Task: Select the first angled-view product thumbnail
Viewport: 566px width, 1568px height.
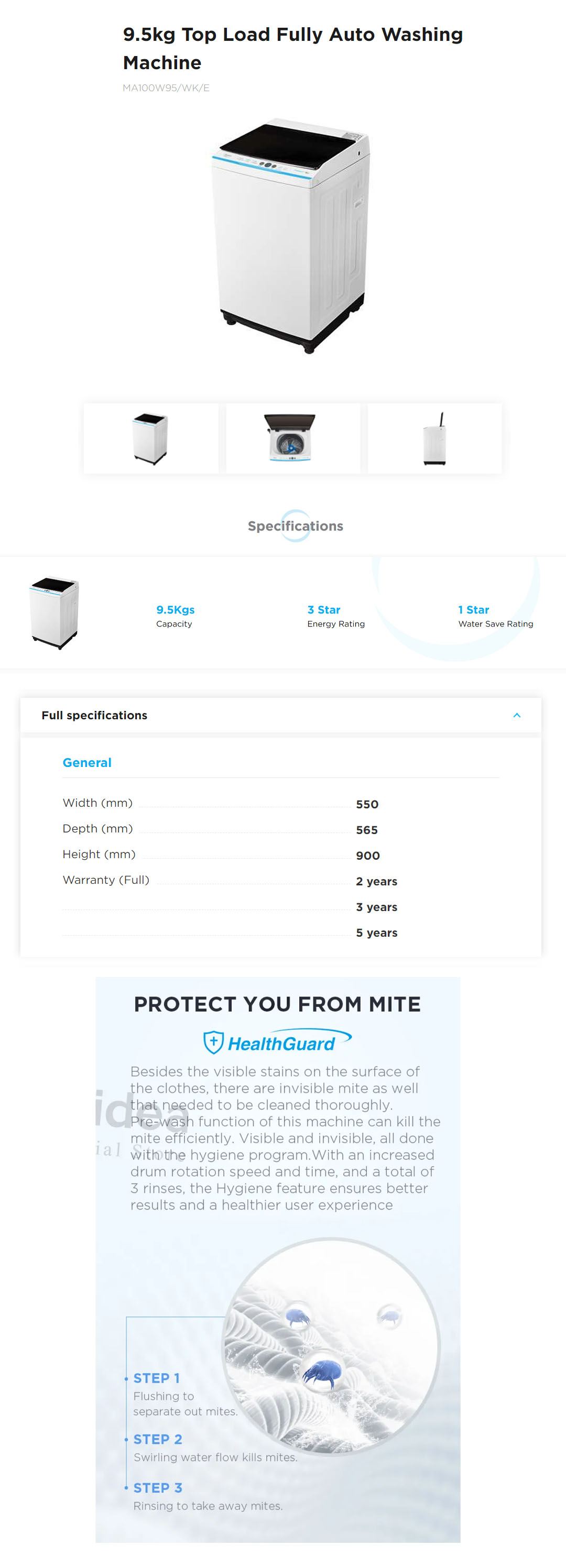Action: click(150, 438)
